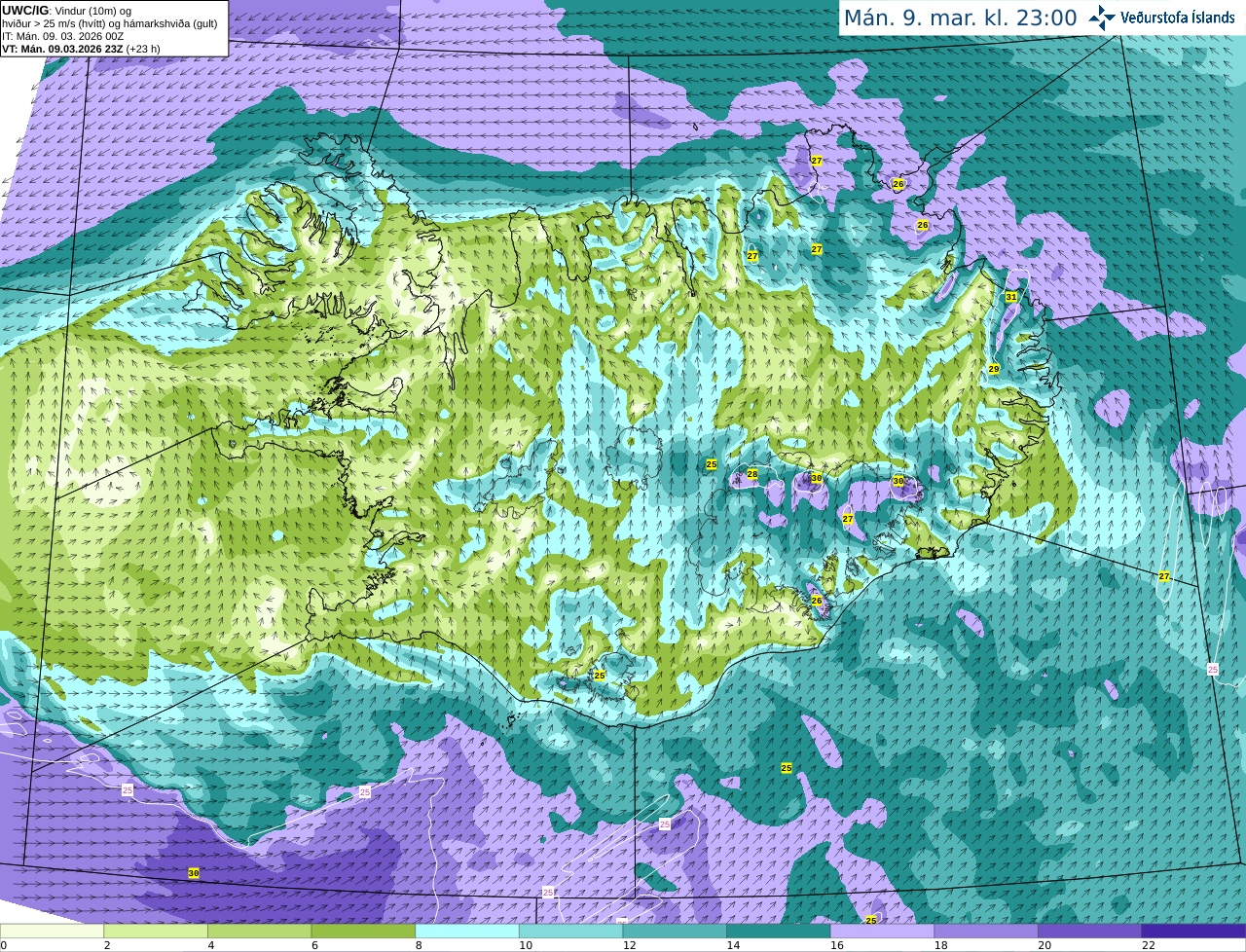Click the IT: Mán. 09. 03. 2026 00Z line
The image size is (1246, 952).
tap(62, 36)
